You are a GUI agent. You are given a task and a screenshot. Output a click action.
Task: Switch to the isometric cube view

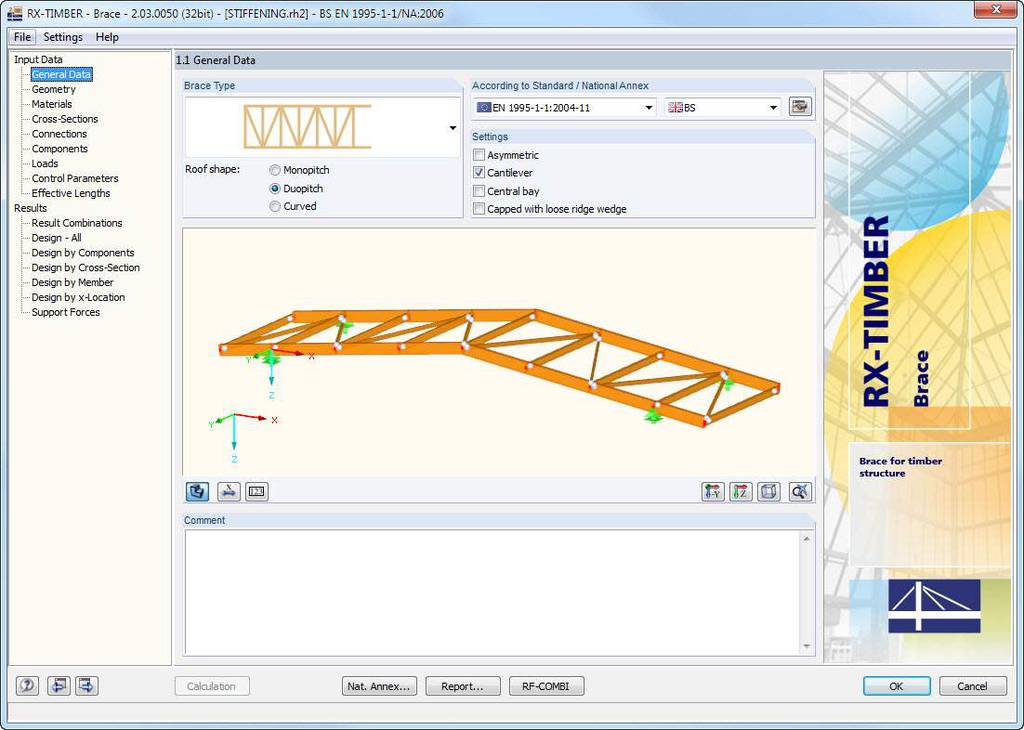pos(769,492)
